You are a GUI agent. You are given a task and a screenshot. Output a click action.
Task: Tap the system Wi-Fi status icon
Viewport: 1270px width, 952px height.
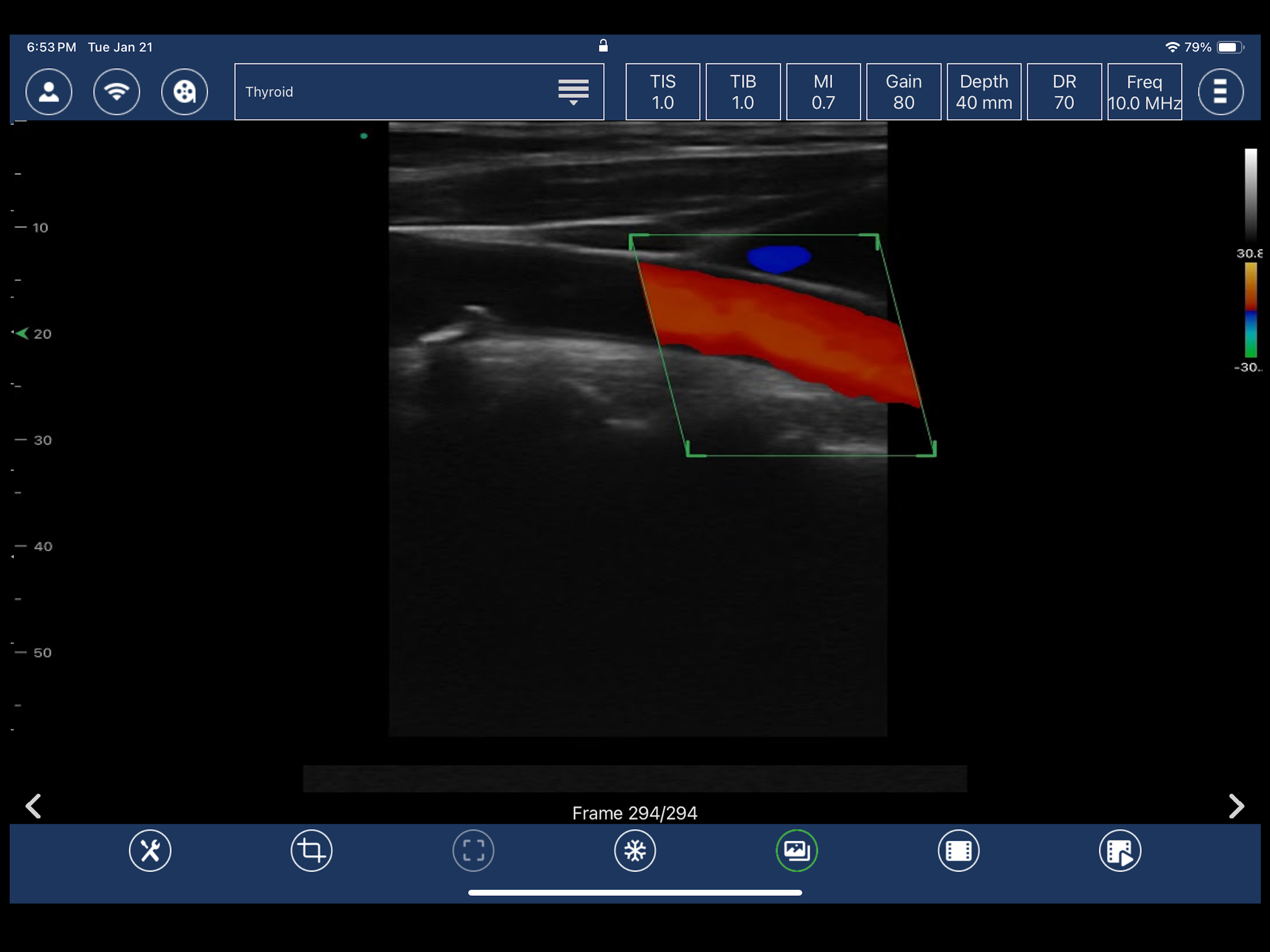tap(1172, 47)
